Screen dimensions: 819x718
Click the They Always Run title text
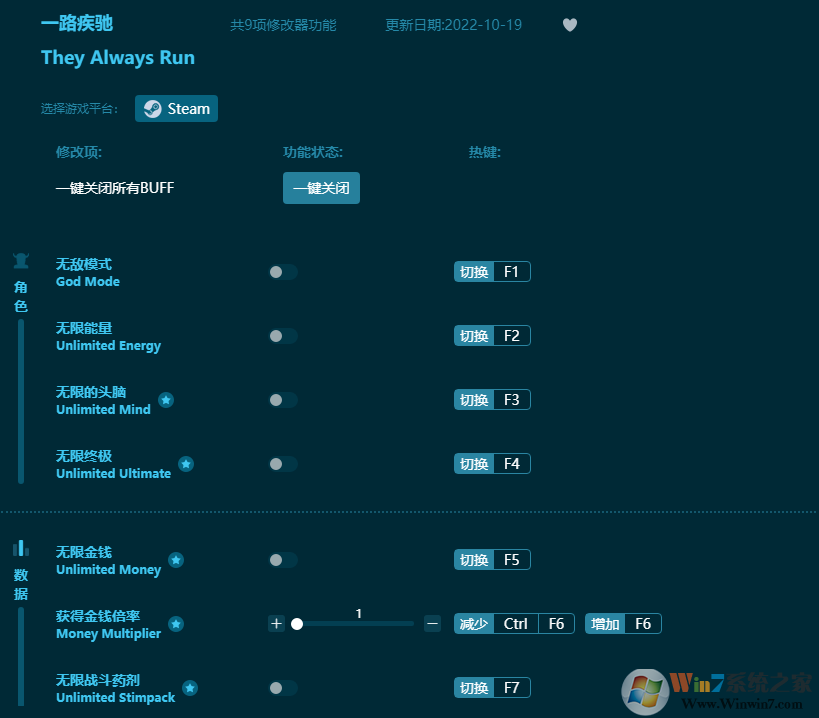point(118,57)
